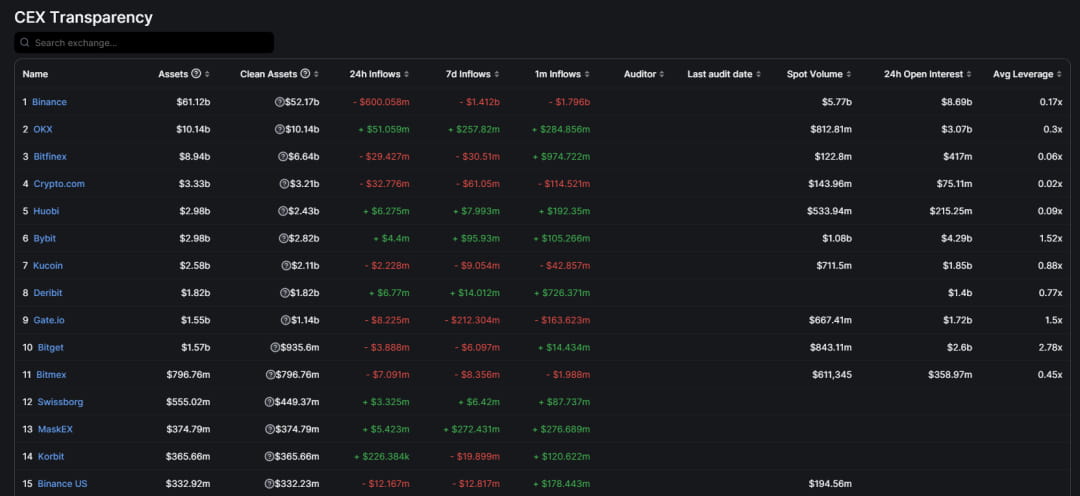Select Binance US spot volume $194.56m
The width and height of the screenshot is (1080, 496).
pyautogui.click(x=831, y=484)
